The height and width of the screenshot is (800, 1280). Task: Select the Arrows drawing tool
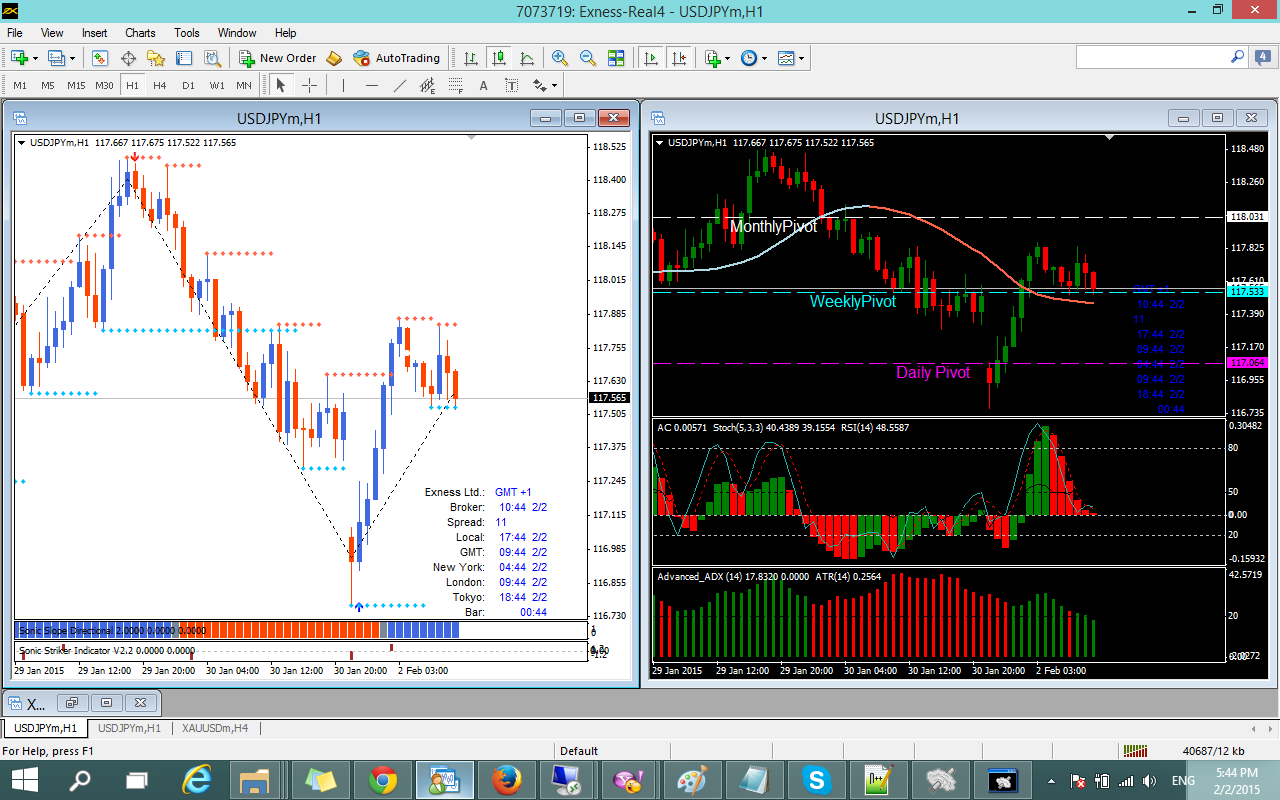point(540,85)
